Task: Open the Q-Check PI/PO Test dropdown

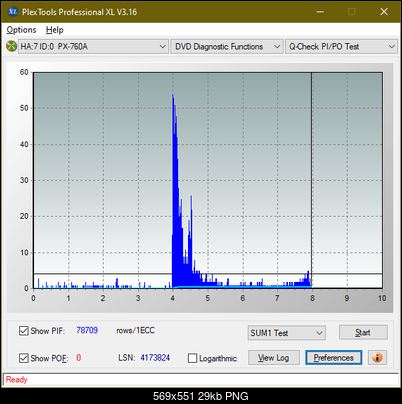Action: coord(341,47)
